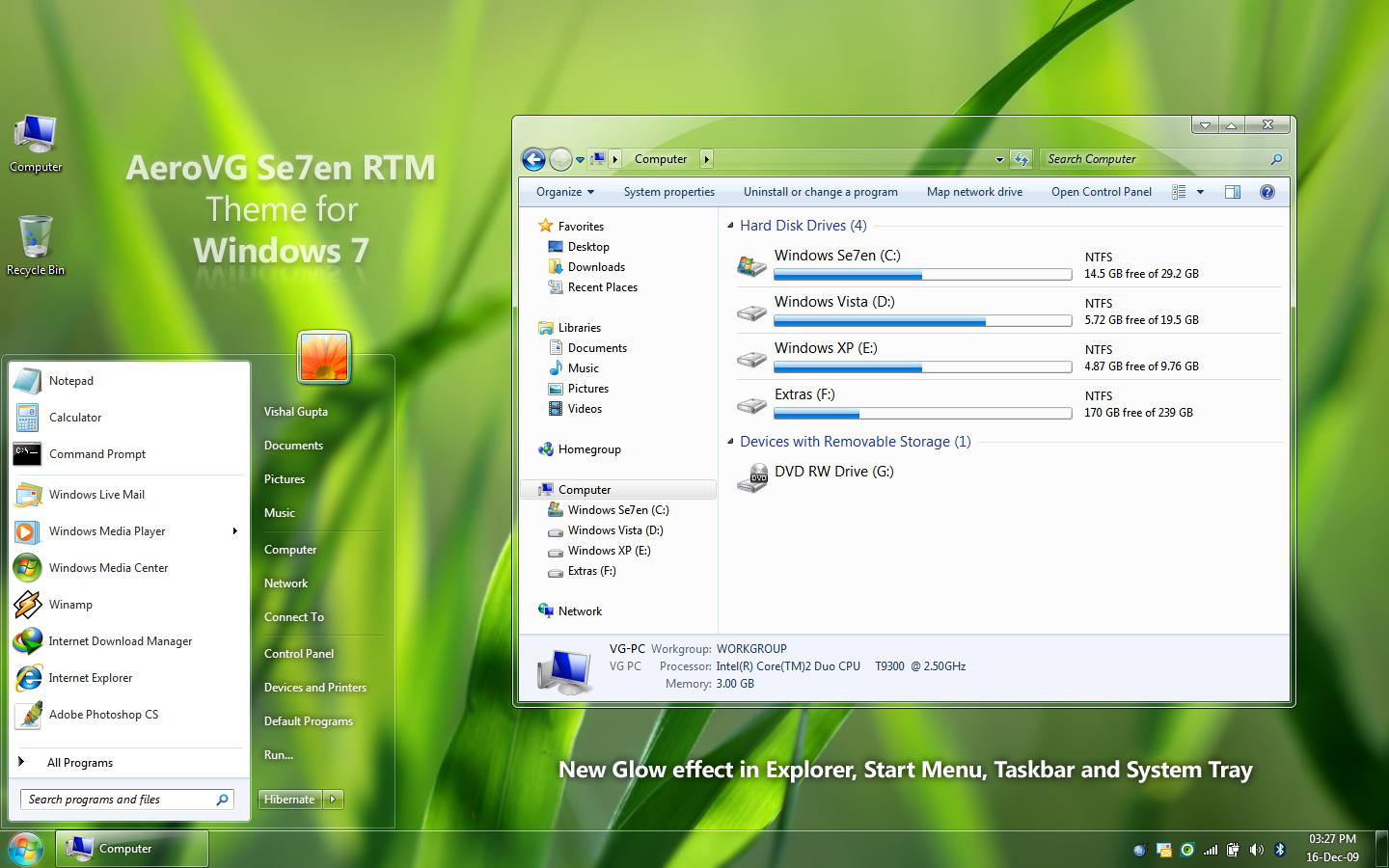Click the Windows Media Player icon
Image resolution: width=1389 pixels, height=868 pixels.
[27, 531]
